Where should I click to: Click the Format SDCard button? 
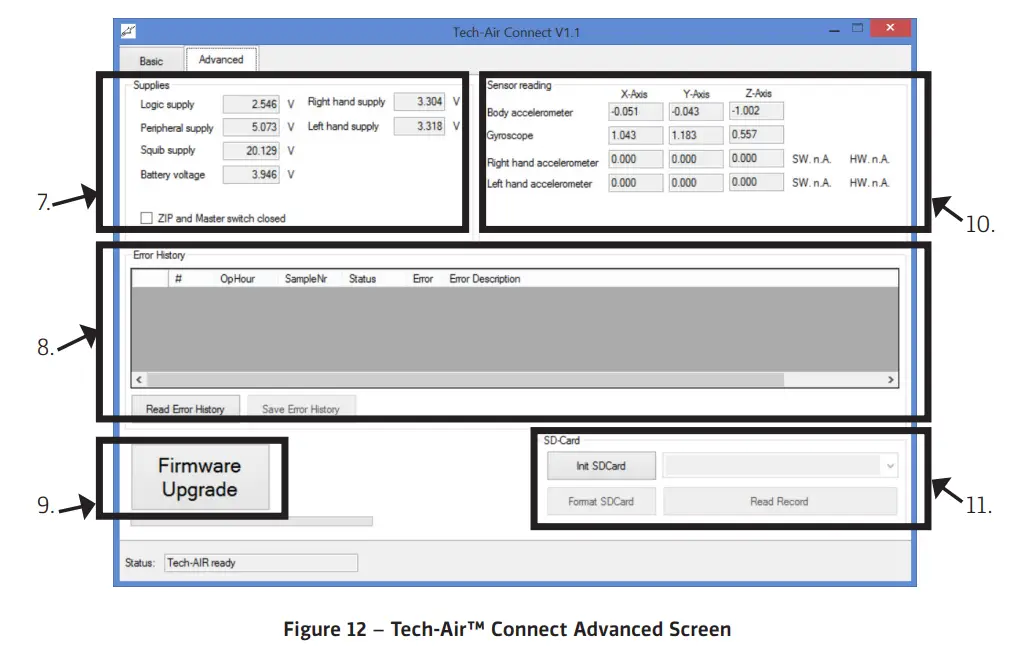tap(600, 501)
